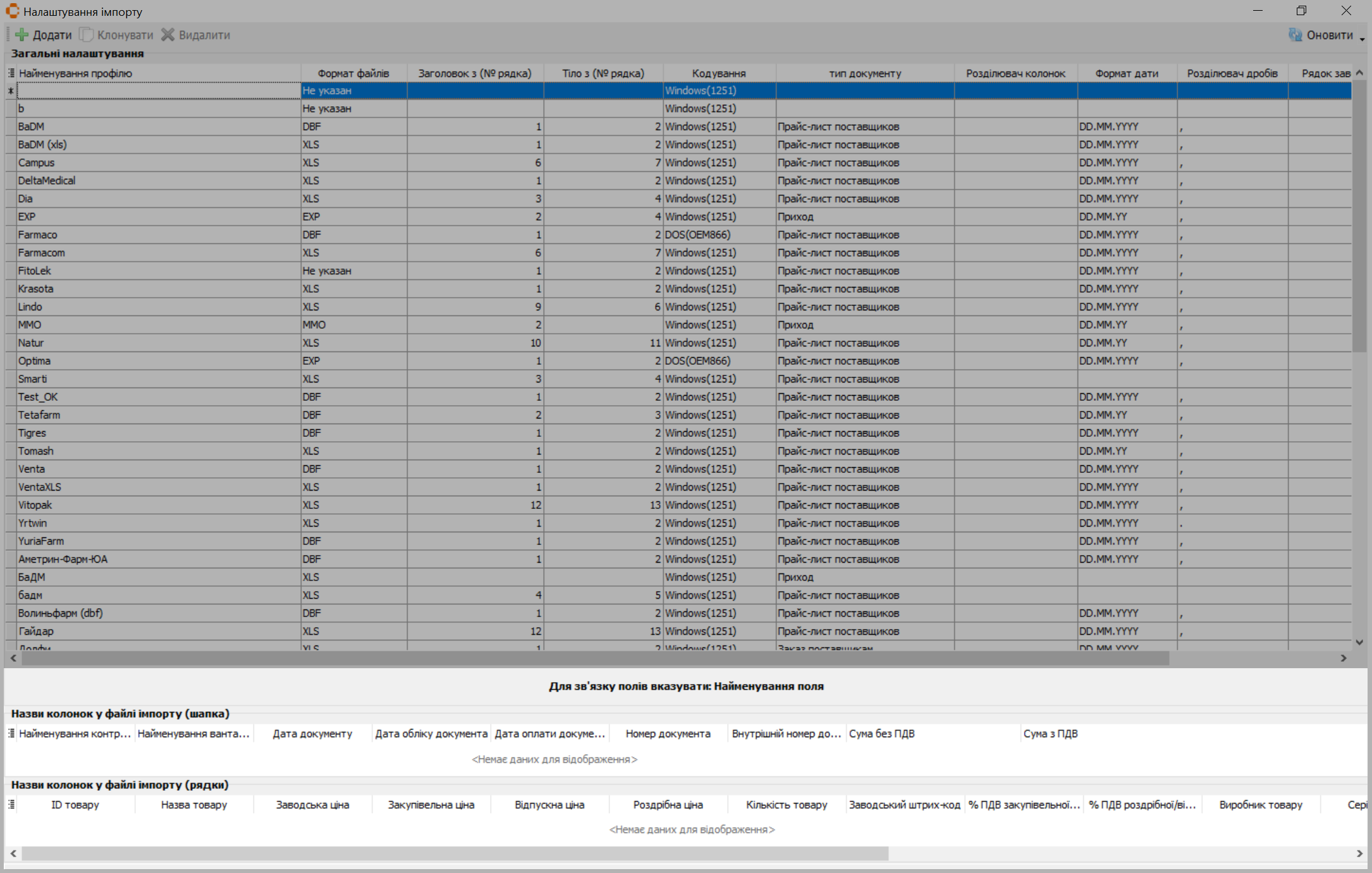This screenshot has height=873, width=1372.
Task: Click the Delete (Видалити) X icon
Action: pyautogui.click(x=168, y=35)
